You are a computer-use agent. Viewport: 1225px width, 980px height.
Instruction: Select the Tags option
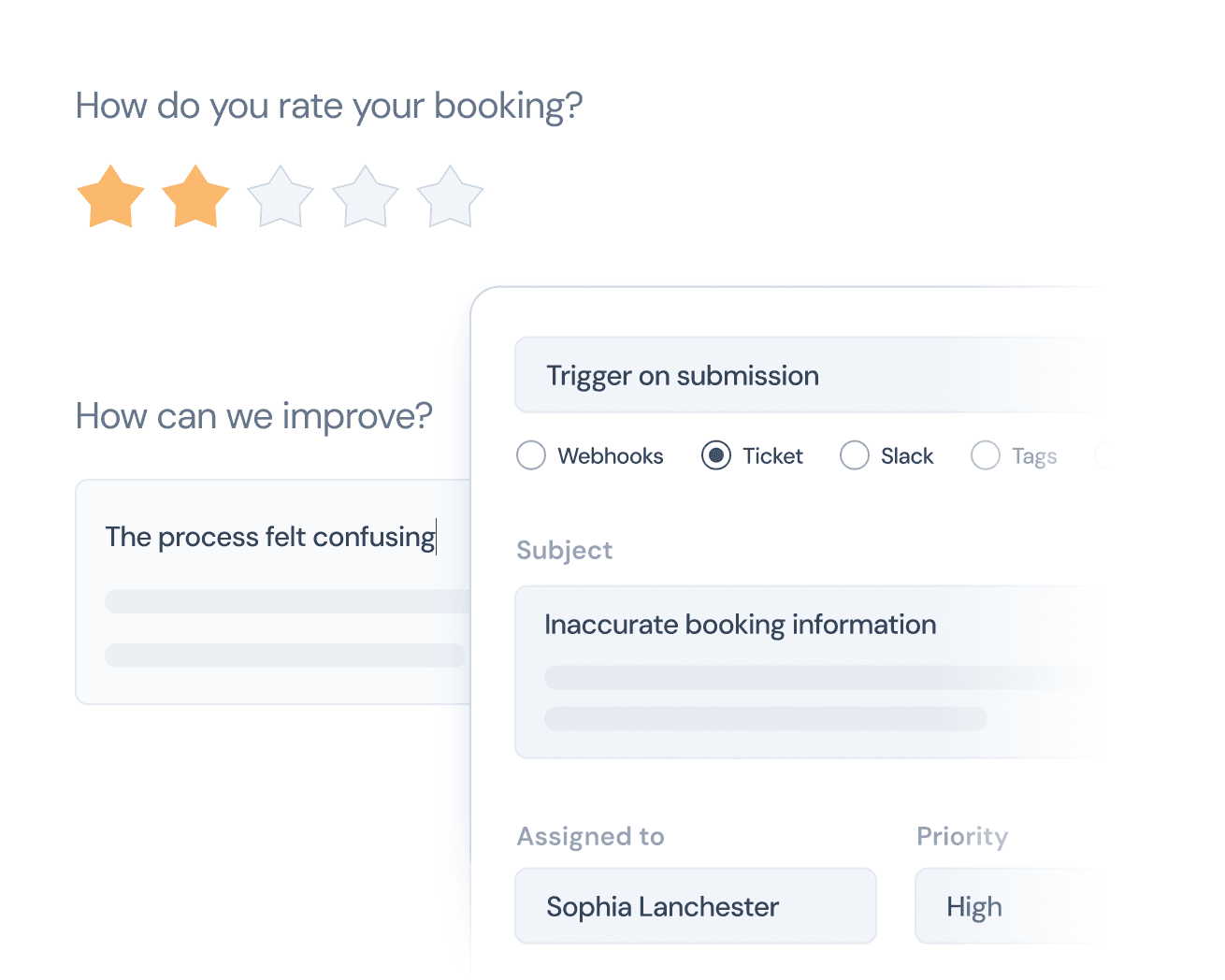click(x=985, y=455)
